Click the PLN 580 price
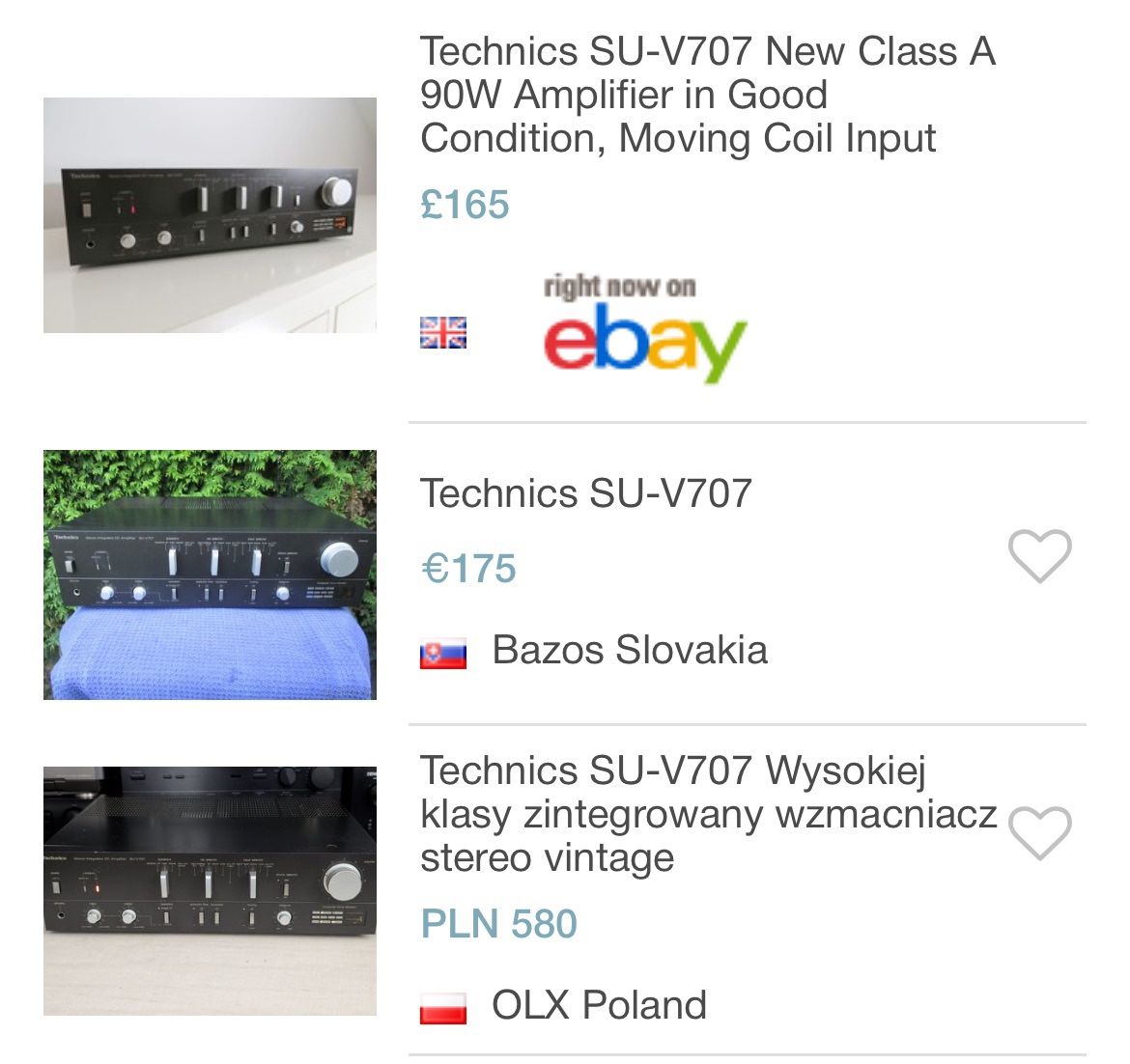 coord(498,924)
